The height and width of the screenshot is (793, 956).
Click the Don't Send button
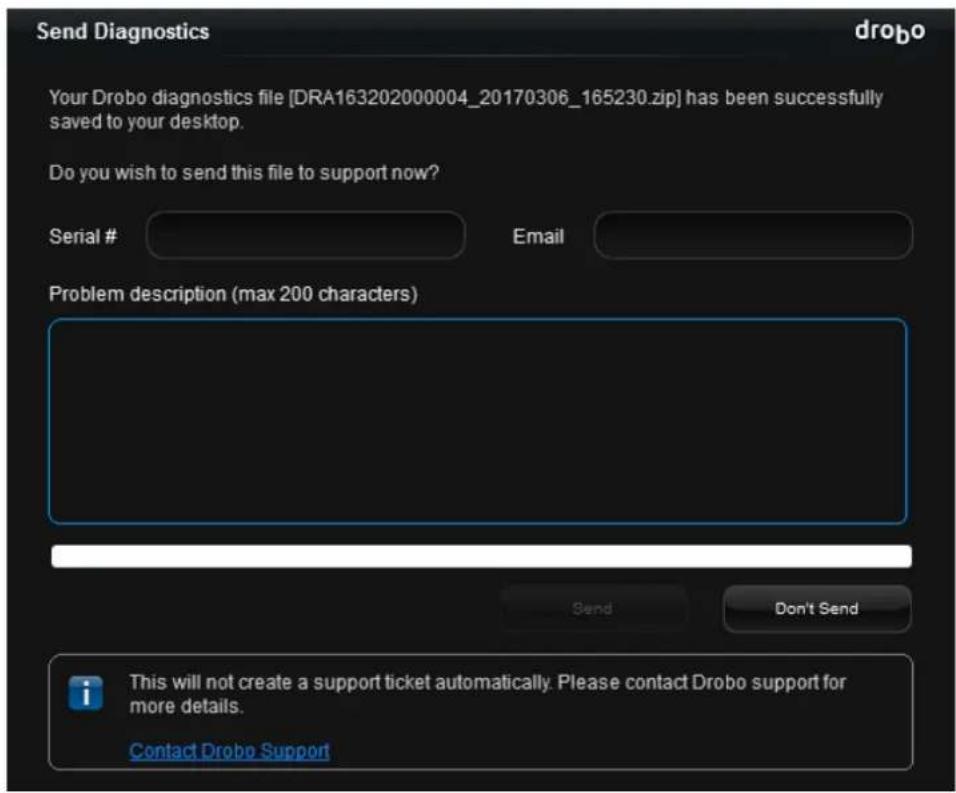point(817,608)
